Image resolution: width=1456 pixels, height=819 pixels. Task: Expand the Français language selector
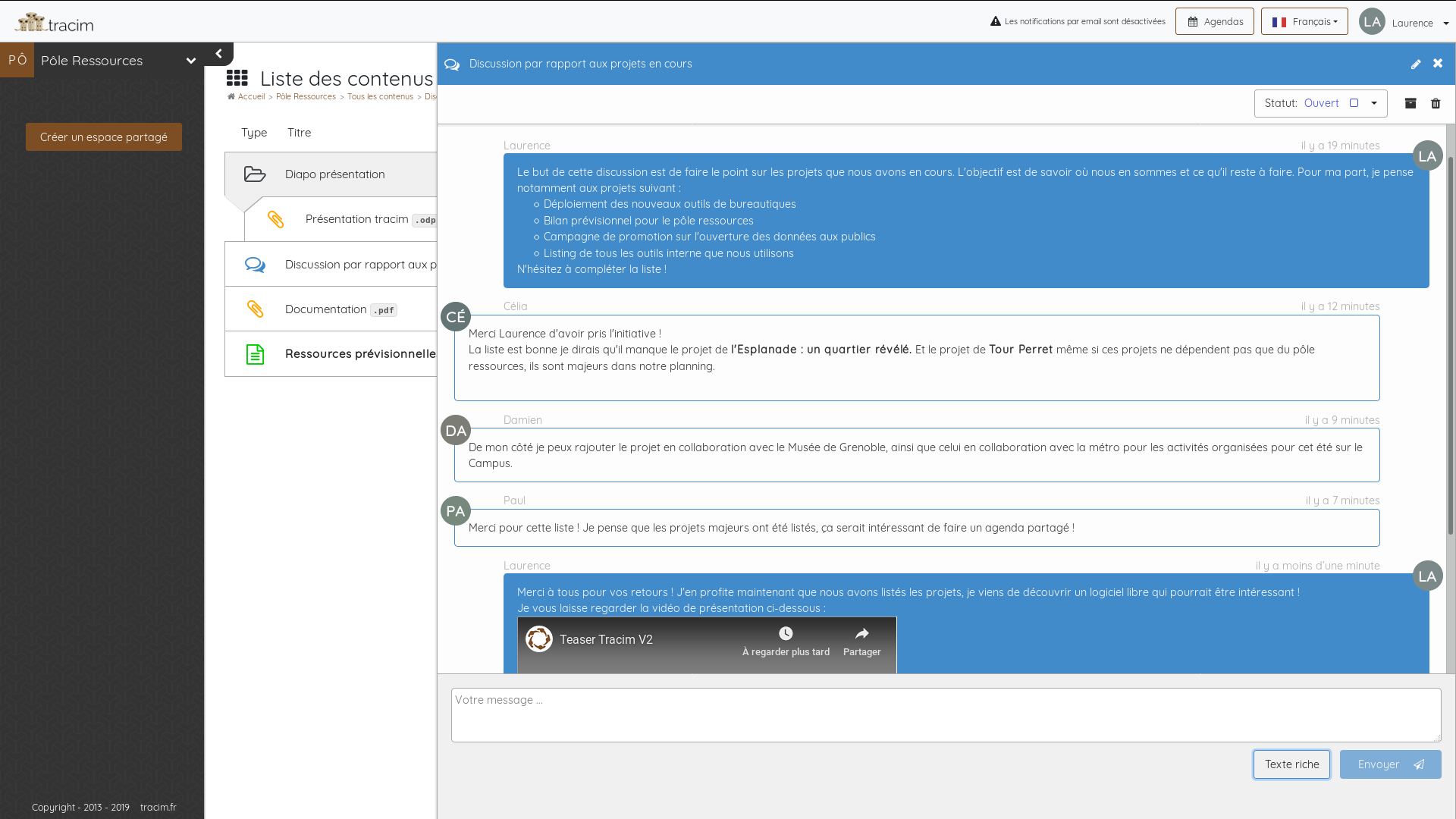point(1304,21)
